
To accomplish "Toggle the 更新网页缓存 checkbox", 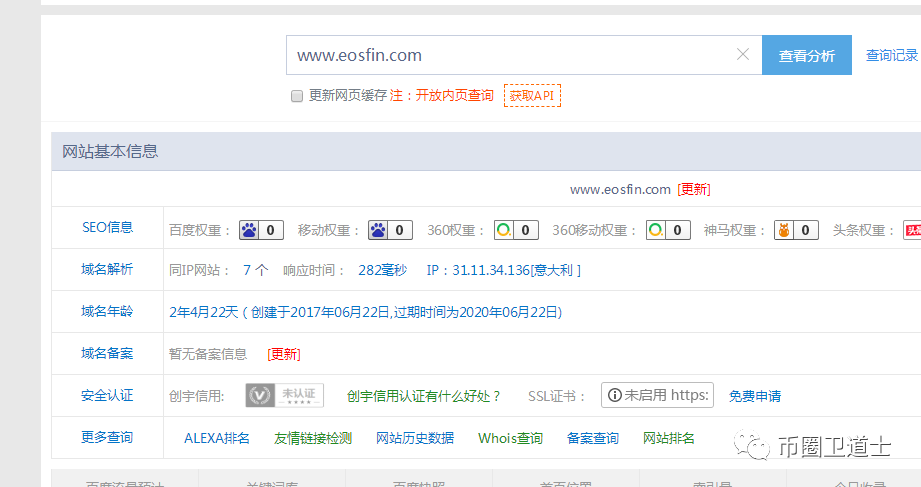I will pos(297,96).
